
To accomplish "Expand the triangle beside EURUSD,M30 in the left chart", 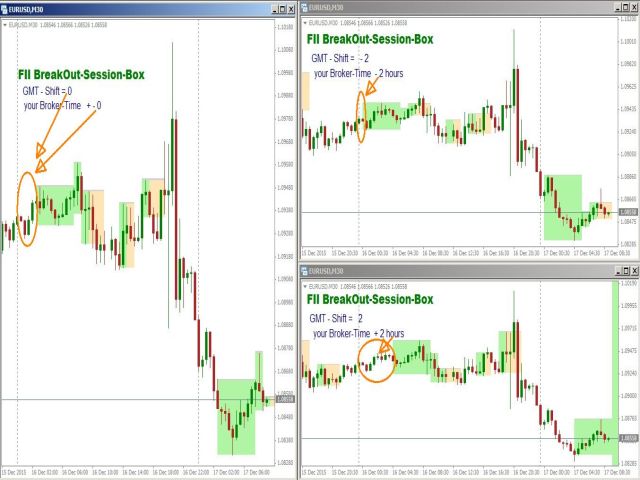I will [x=5, y=25].
